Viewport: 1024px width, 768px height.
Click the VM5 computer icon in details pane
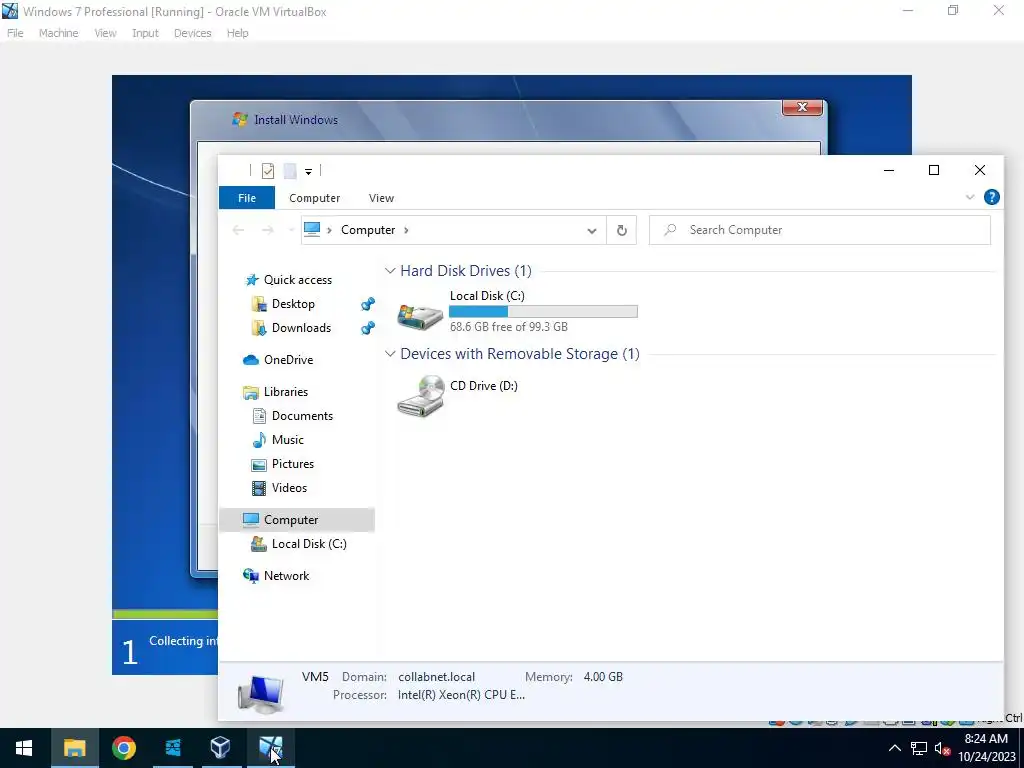pyautogui.click(x=261, y=694)
